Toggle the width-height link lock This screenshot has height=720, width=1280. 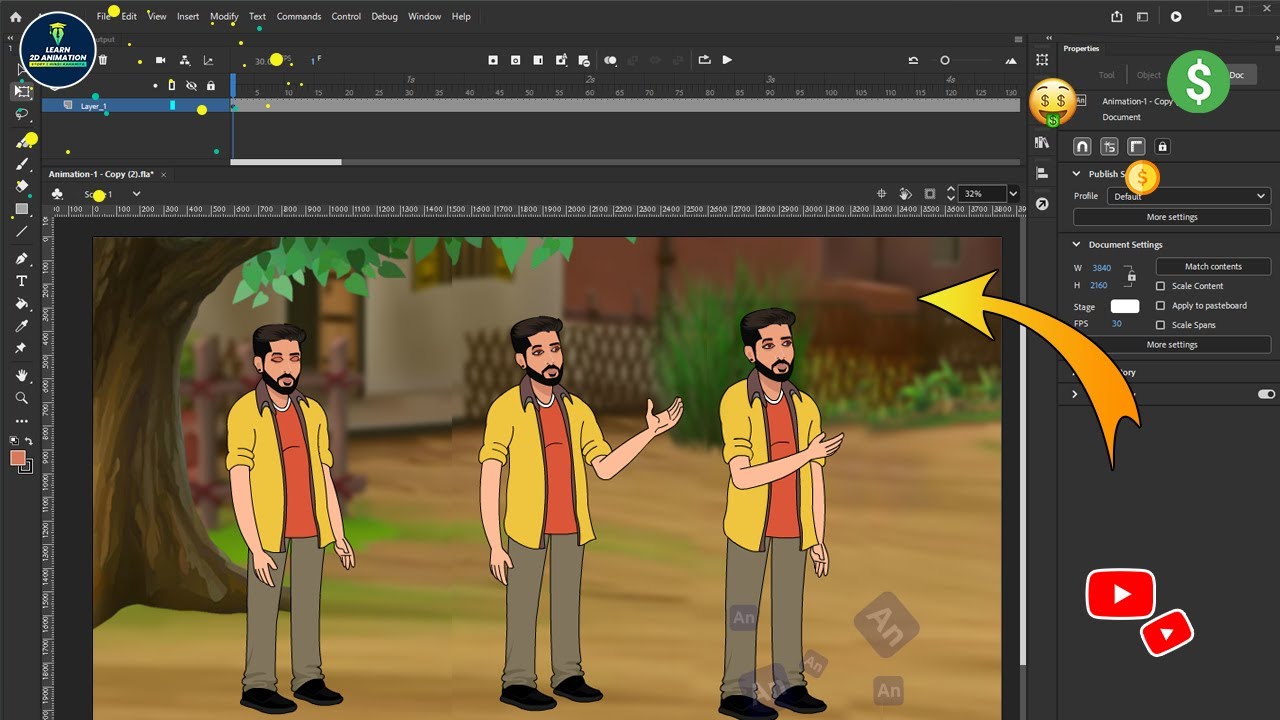click(x=1130, y=275)
